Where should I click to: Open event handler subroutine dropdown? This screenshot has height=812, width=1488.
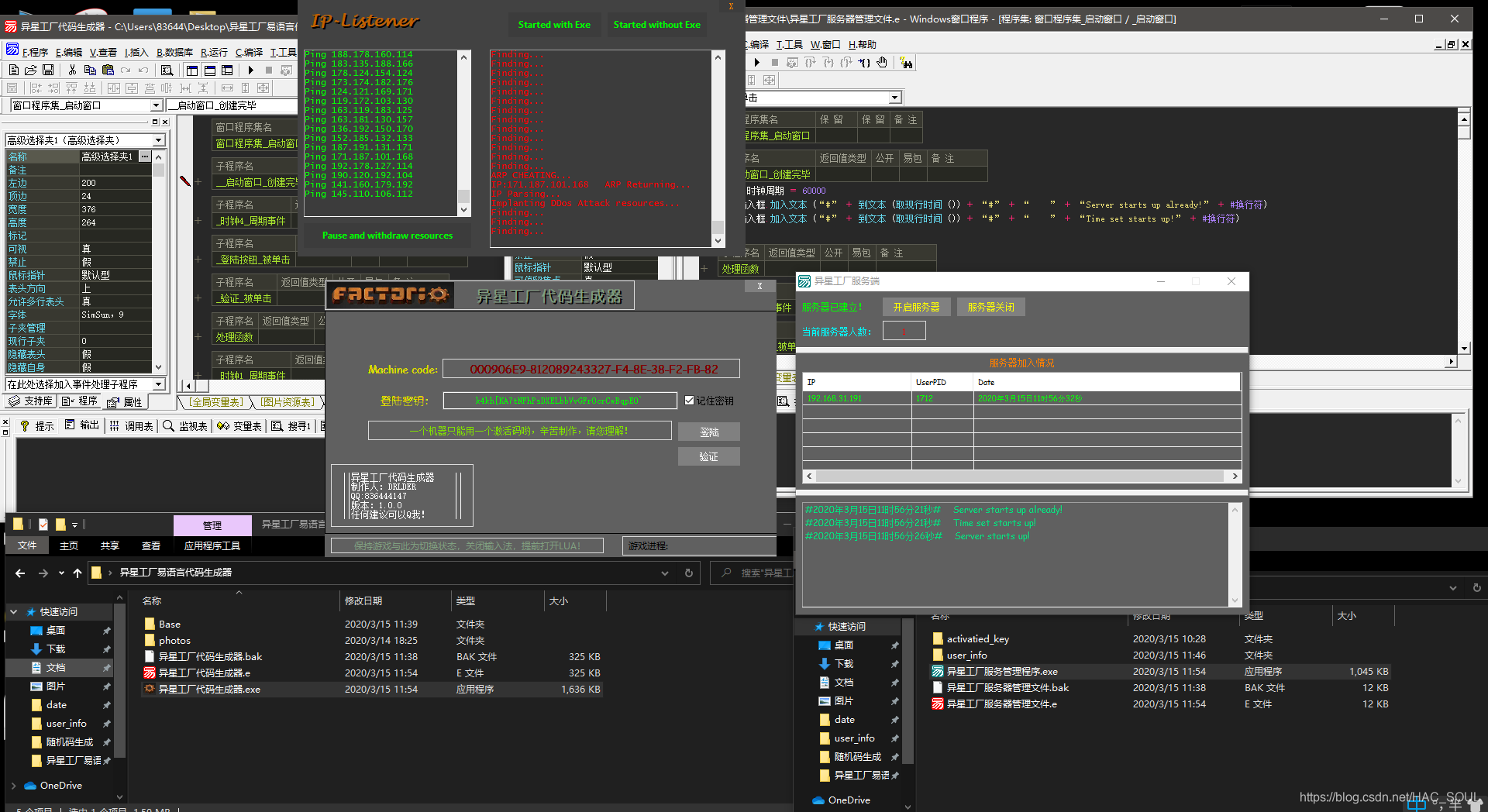click(158, 384)
